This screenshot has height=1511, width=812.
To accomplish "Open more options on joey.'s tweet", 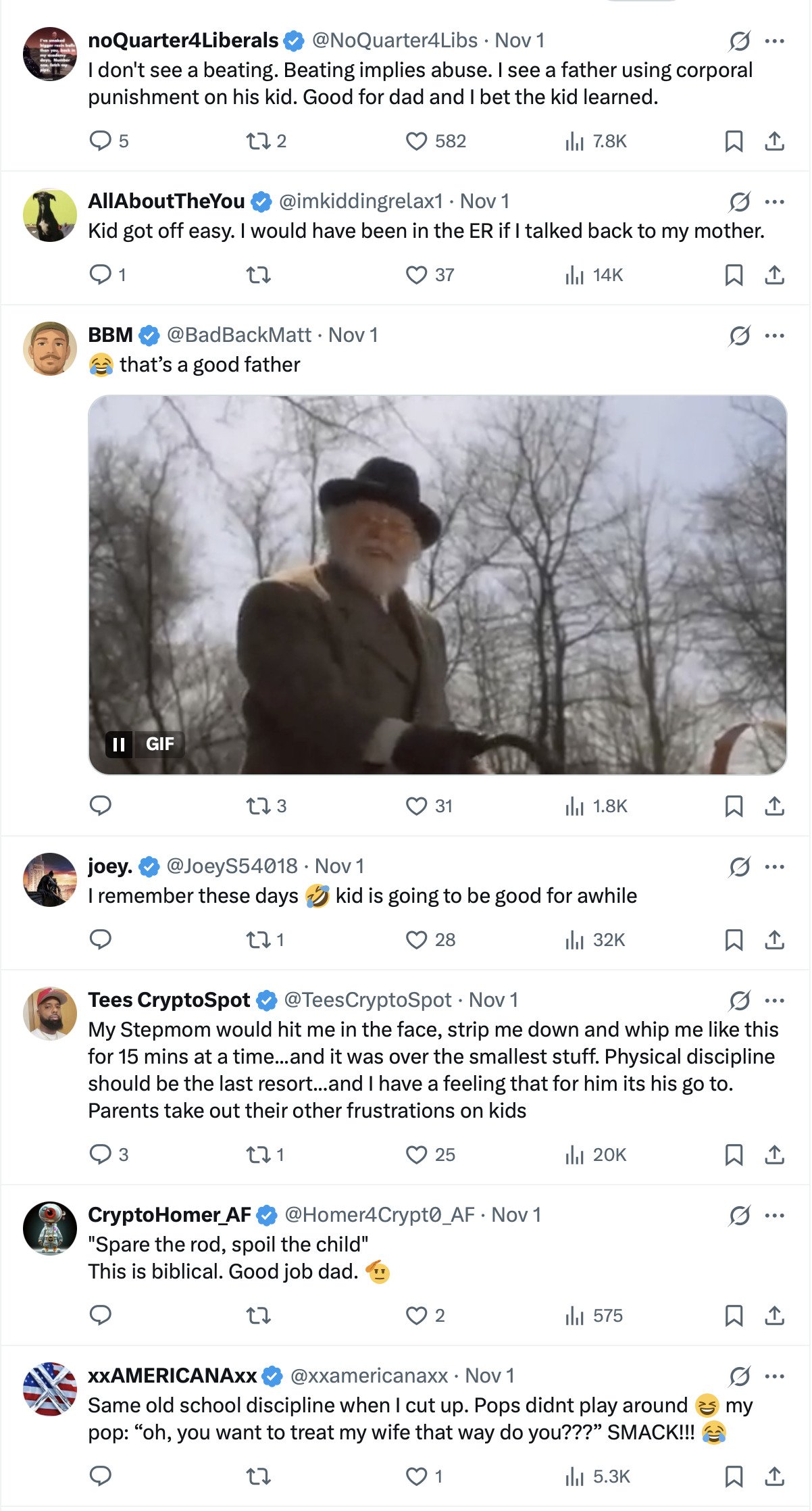I will pyautogui.click(x=774, y=866).
